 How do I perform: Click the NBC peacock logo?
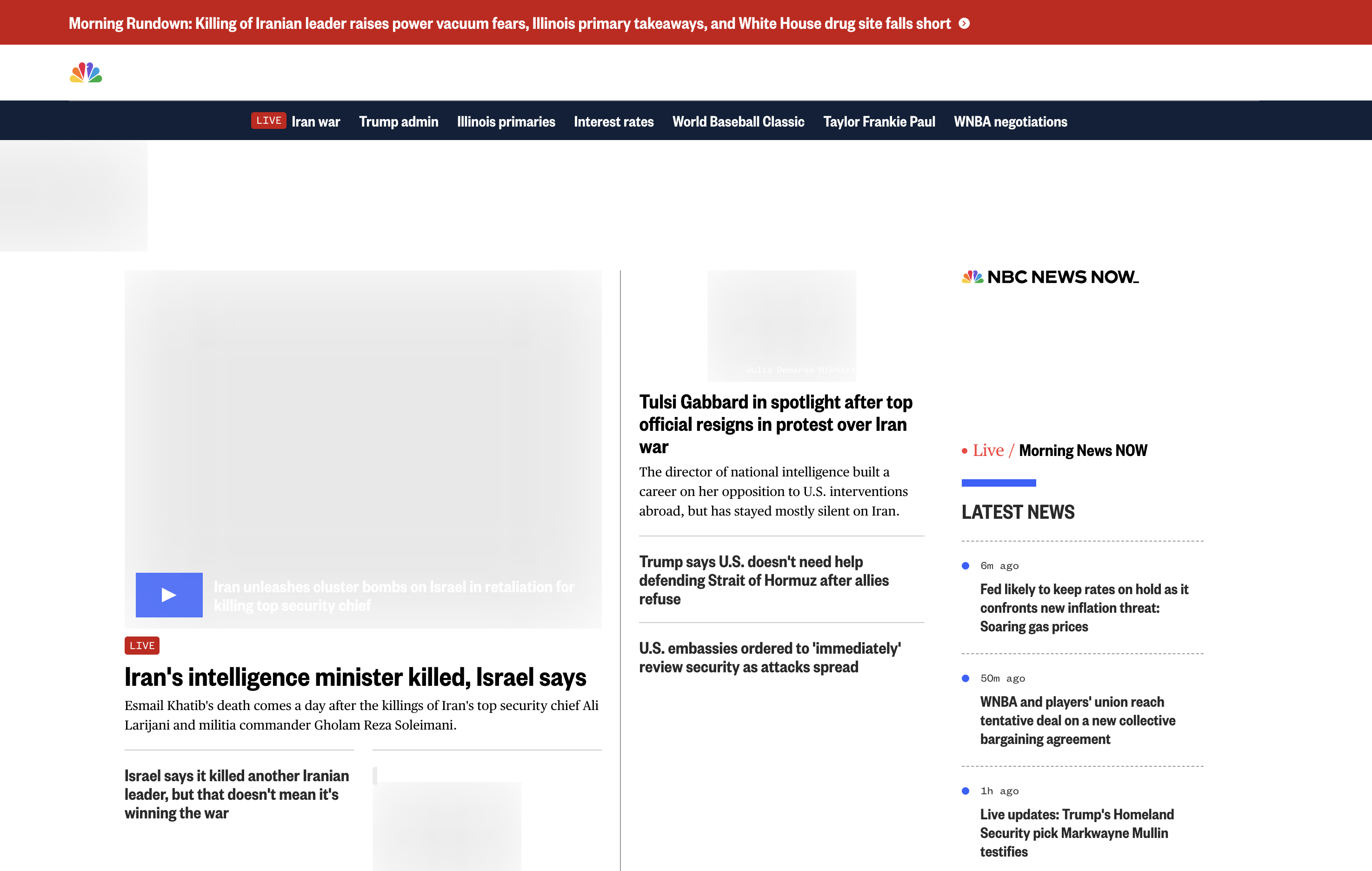tap(86, 73)
